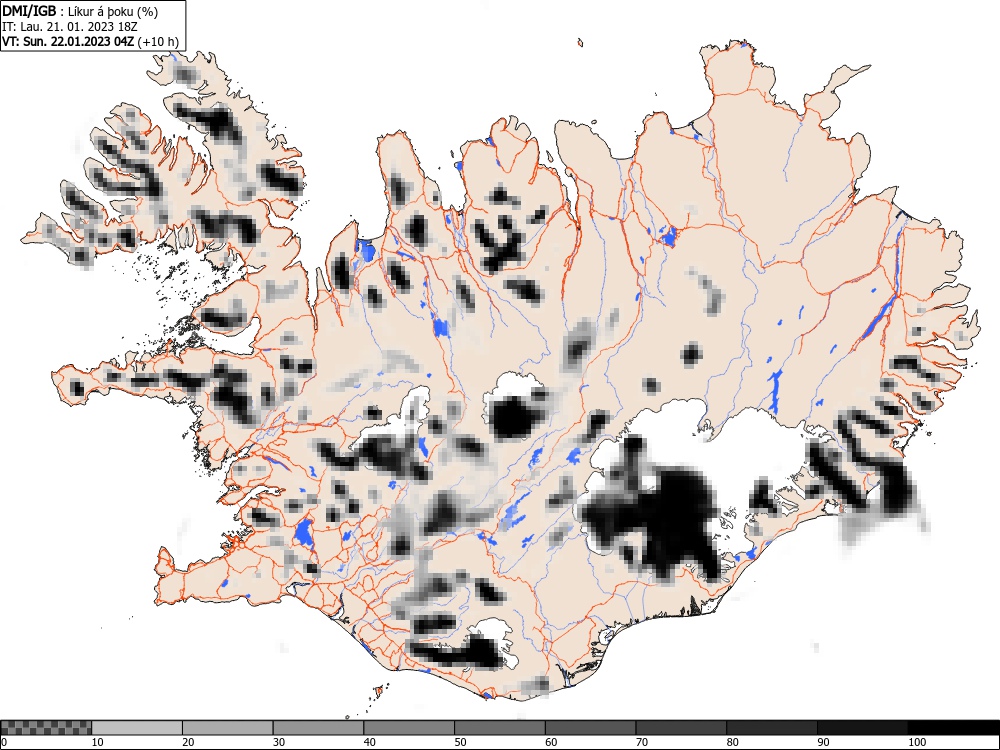Select the 90–100 legend swatch

click(x=862, y=728)
